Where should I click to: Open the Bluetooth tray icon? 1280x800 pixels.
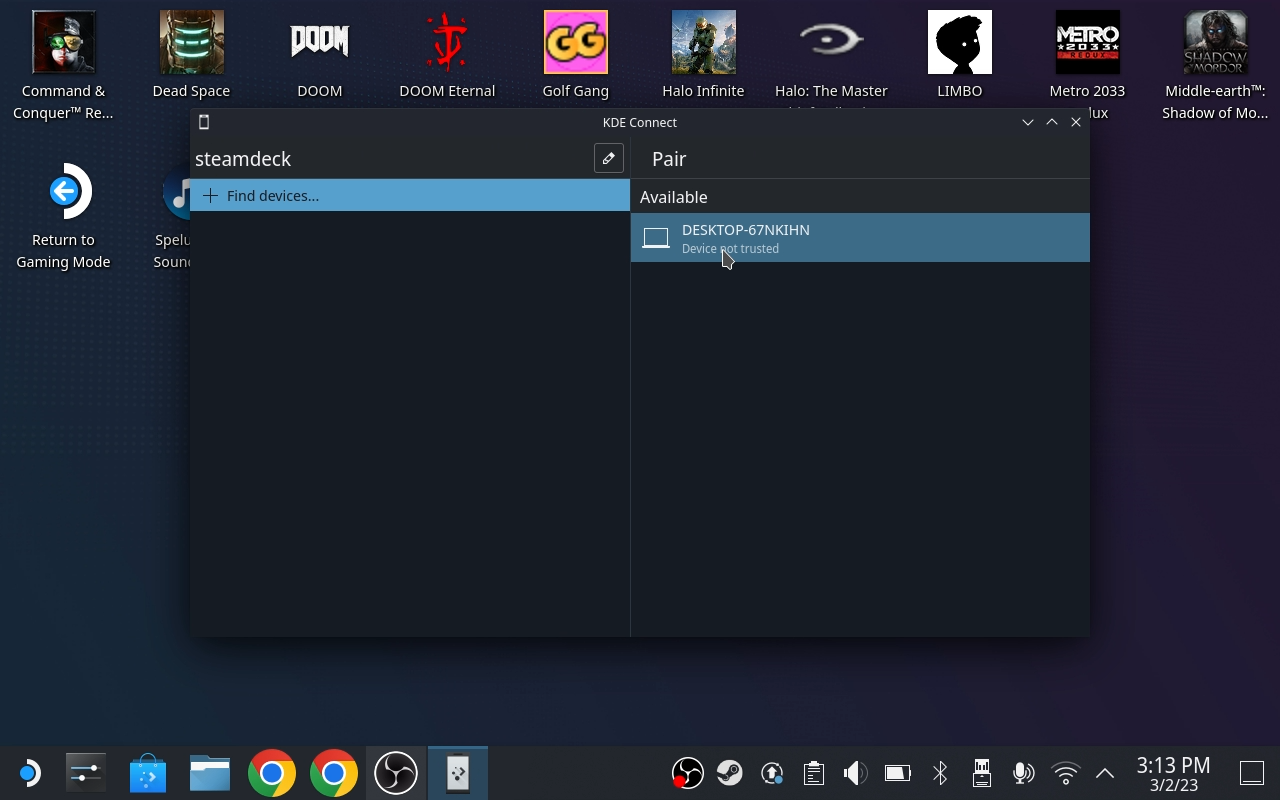click(940, 773)
